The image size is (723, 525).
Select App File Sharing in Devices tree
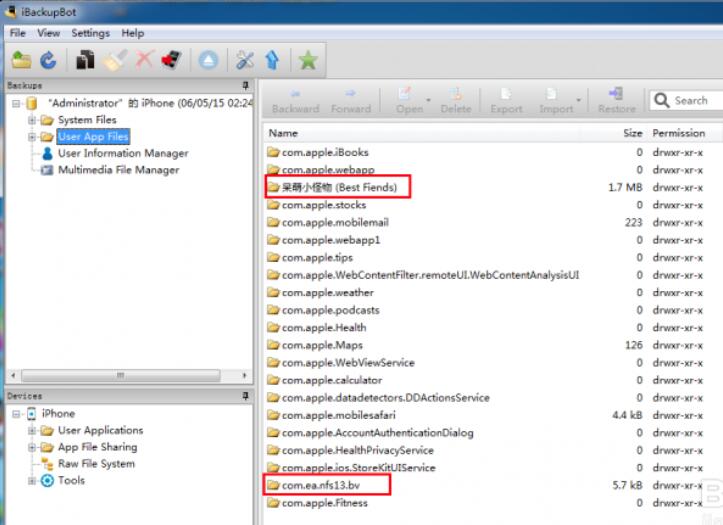97,448
